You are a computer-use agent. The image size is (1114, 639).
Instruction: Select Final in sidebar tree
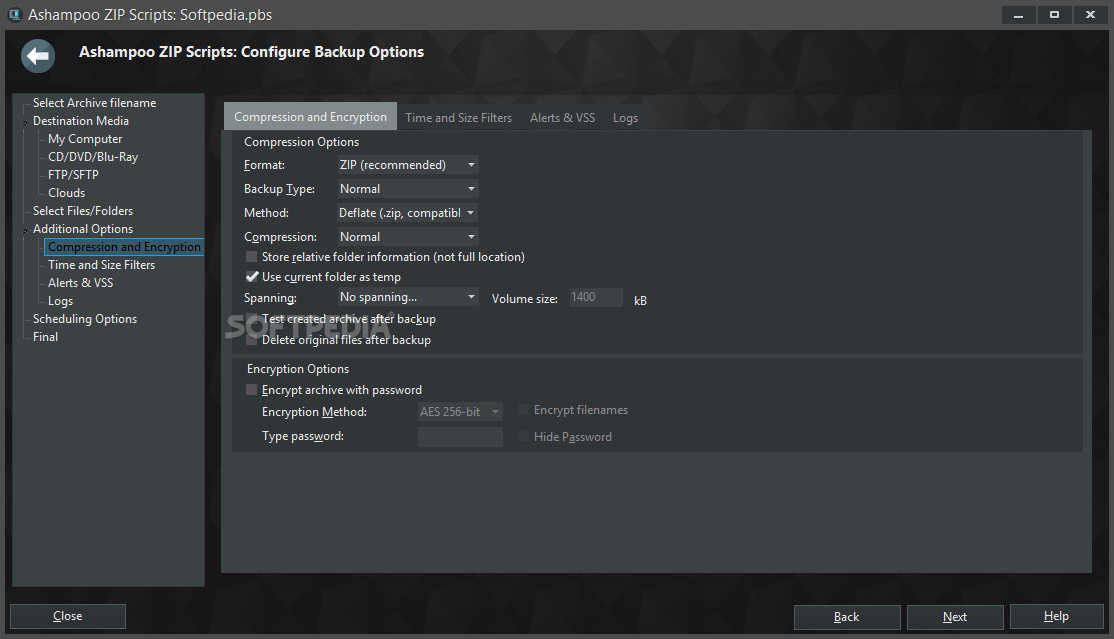click(x=45, y=337)
